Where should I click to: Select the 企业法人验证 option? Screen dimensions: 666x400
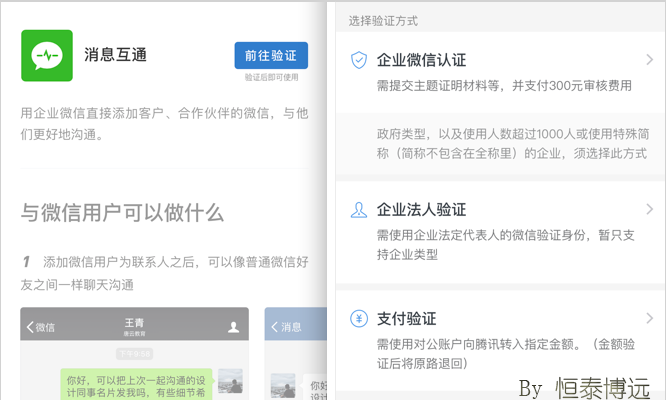point(500,232)
